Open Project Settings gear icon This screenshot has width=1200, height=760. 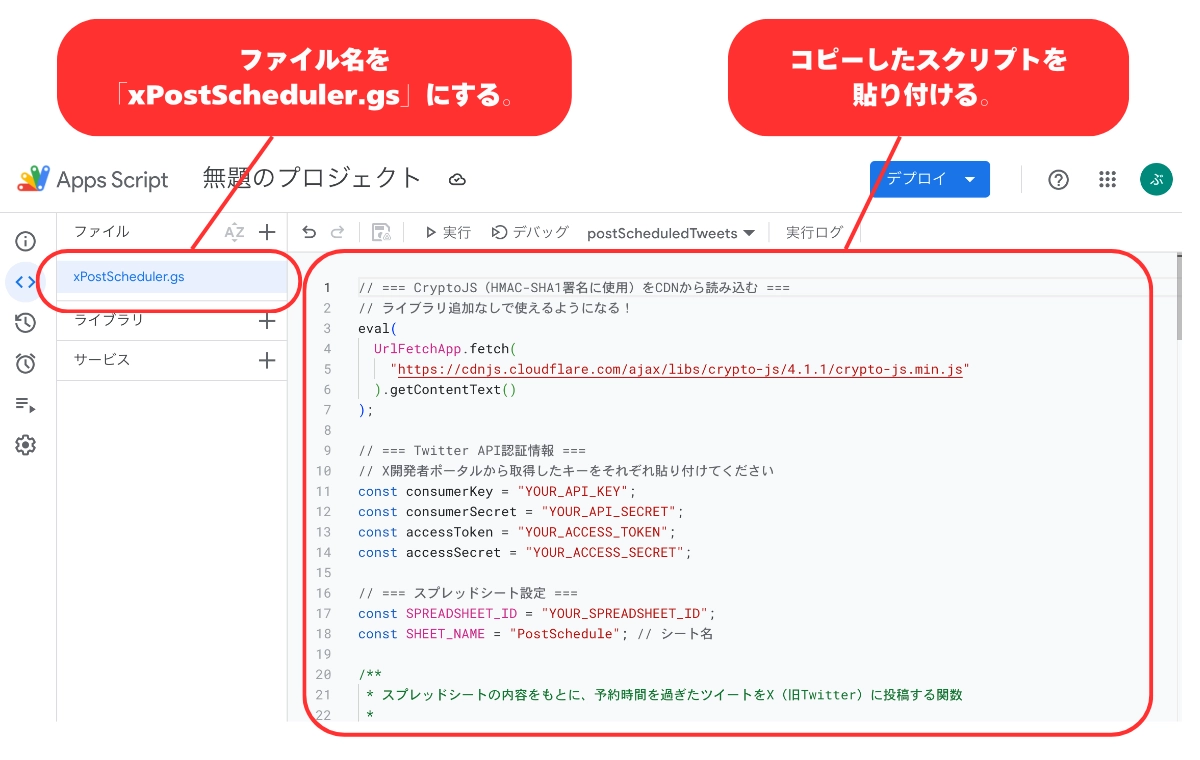click(26, 445)
